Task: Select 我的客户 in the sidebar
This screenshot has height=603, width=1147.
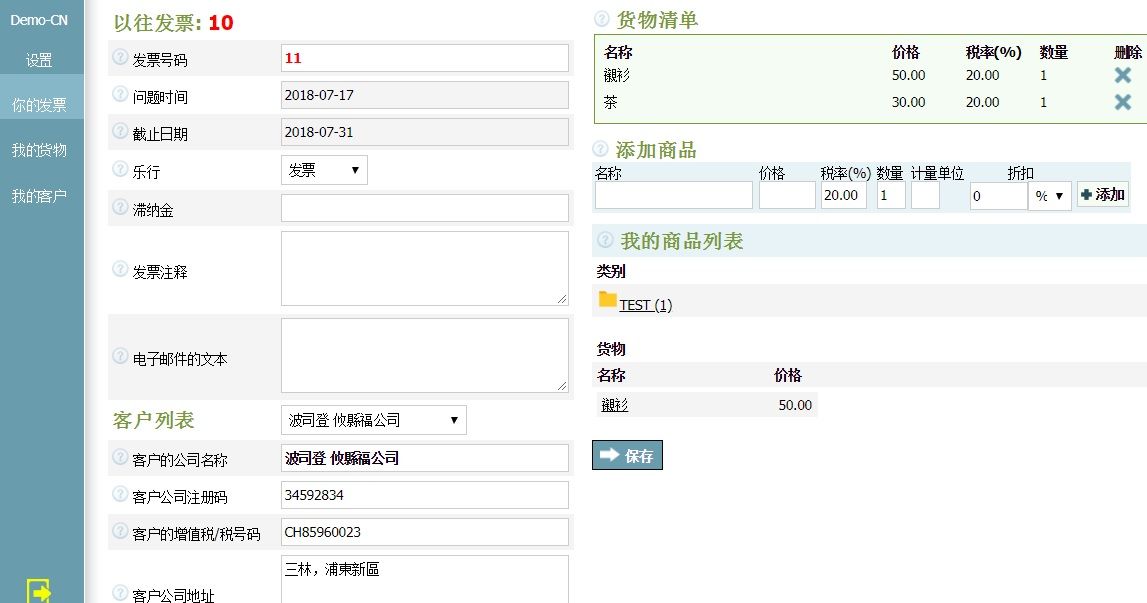Action: click(42, 193)
